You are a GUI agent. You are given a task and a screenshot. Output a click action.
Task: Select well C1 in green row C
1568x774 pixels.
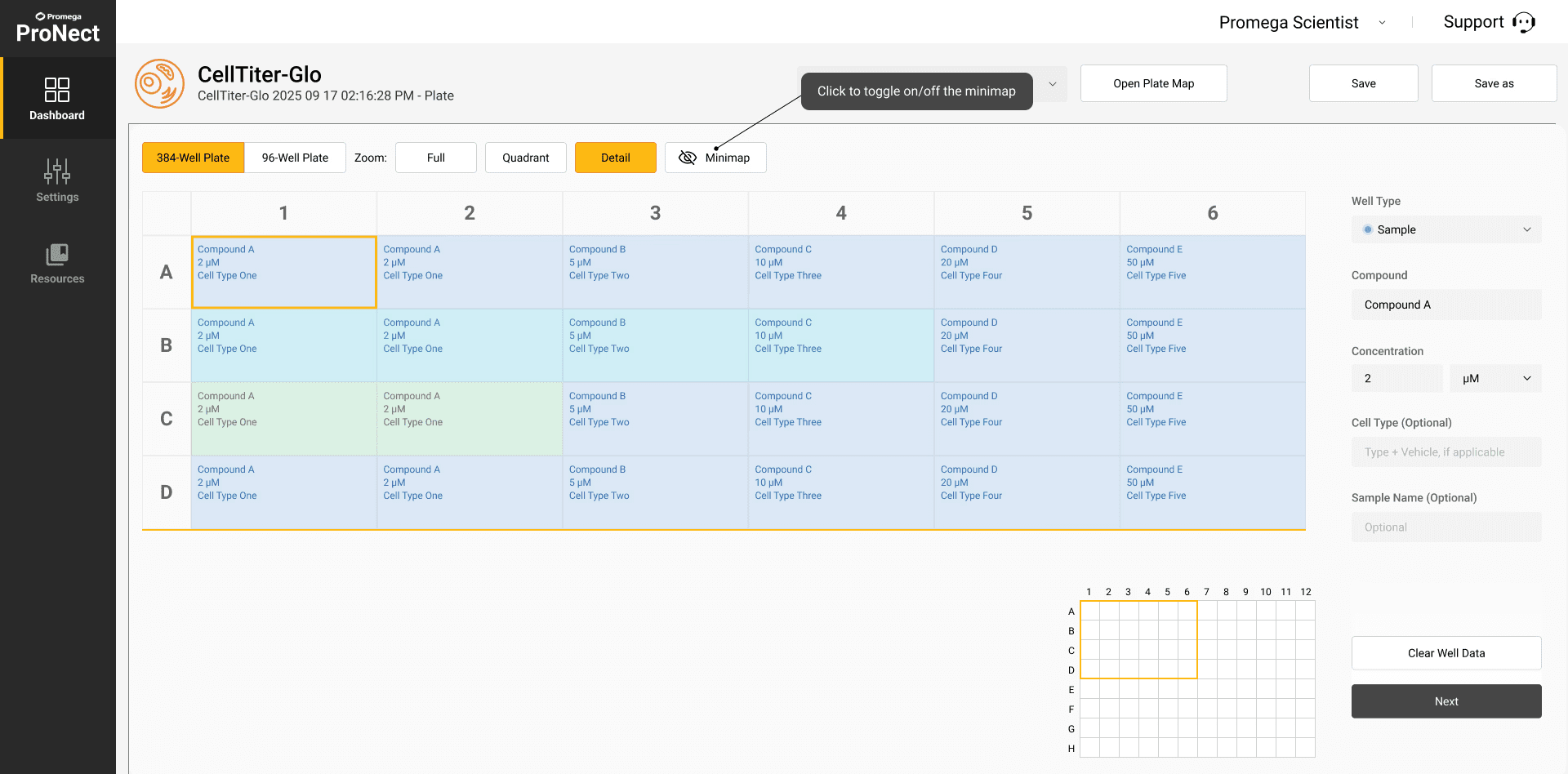[x=283, y=419]
